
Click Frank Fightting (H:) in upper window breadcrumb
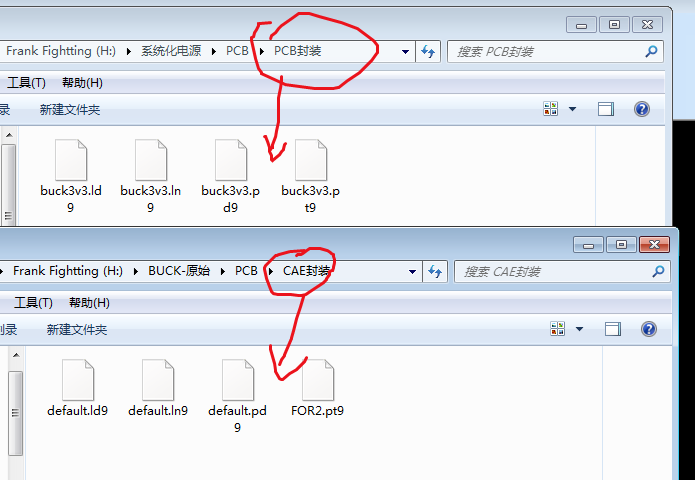(61, 51)
